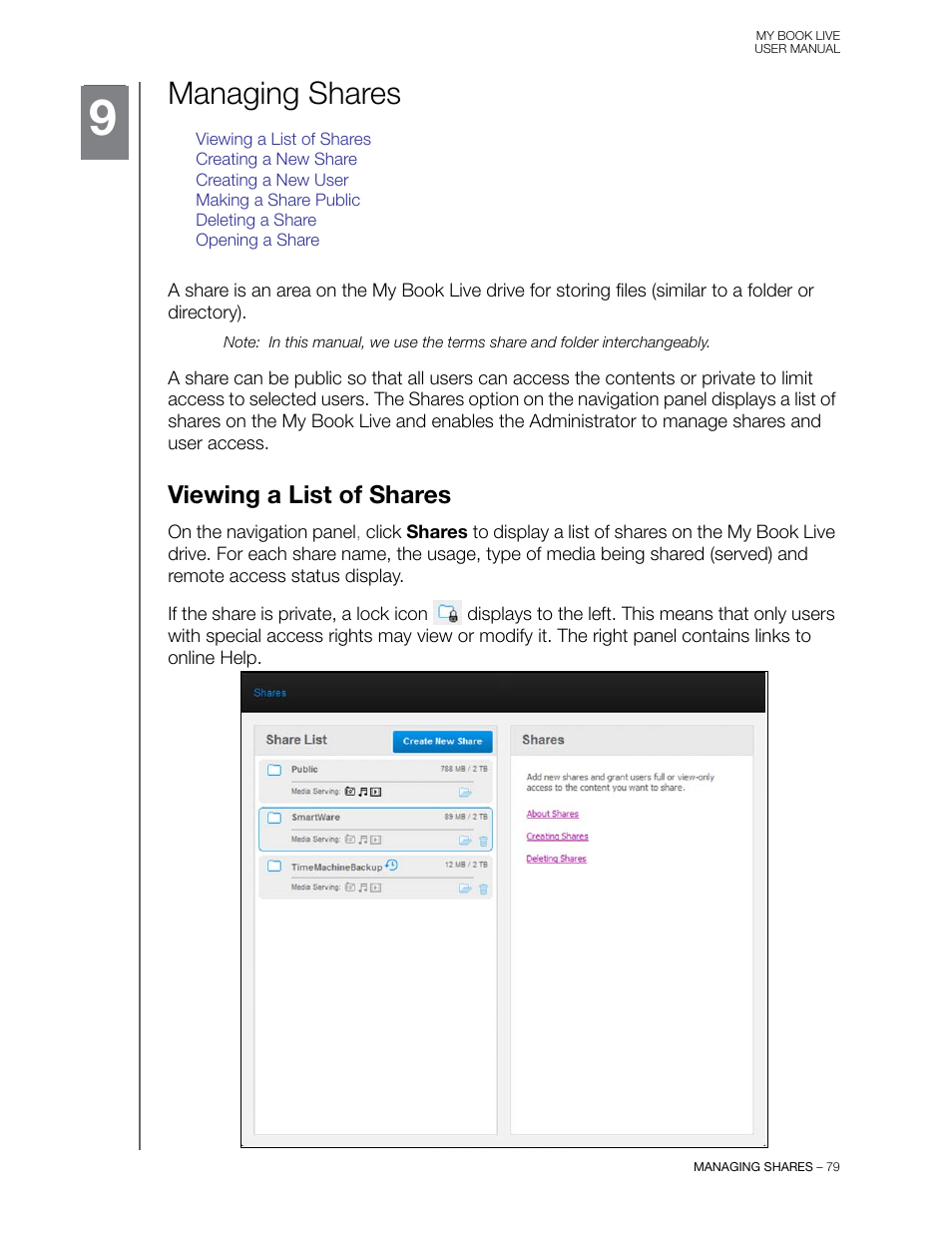Image resolution: width=952 pixels, height=1233 pixels.
Task: Click open-folder icon for TimeMachineBackup share
Action: click(465, 889)
